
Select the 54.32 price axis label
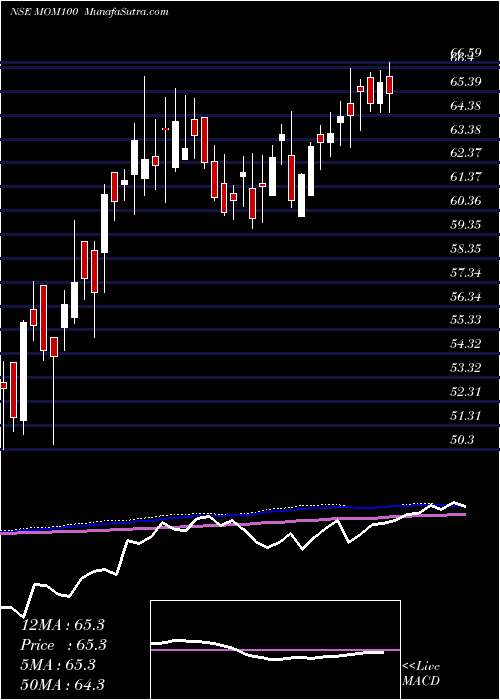tap(466, 344)
